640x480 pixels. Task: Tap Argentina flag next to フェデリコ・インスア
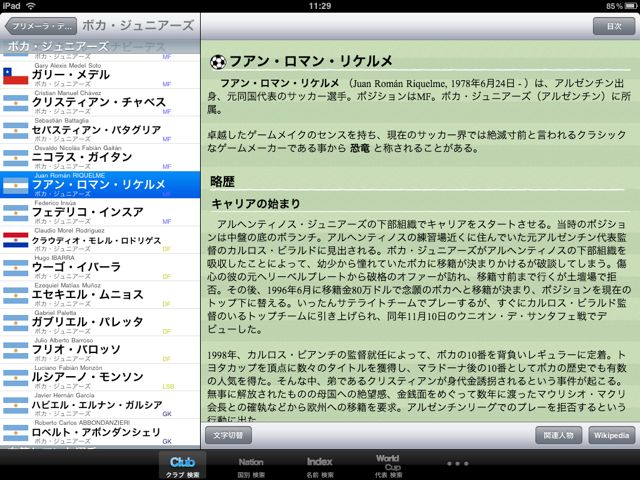16,213
